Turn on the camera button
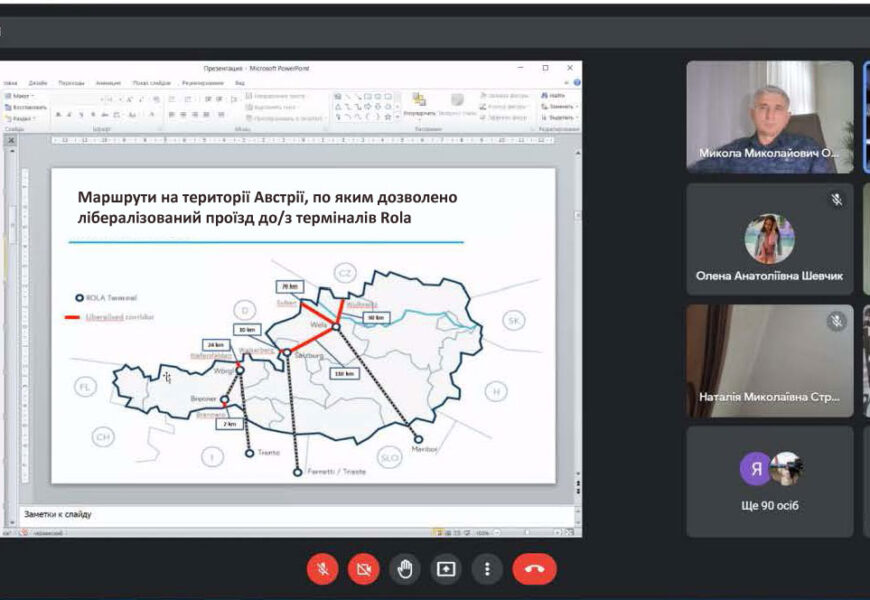Image resolution: width=870 pixels, height=600 pixels. [x=363, y=569]
